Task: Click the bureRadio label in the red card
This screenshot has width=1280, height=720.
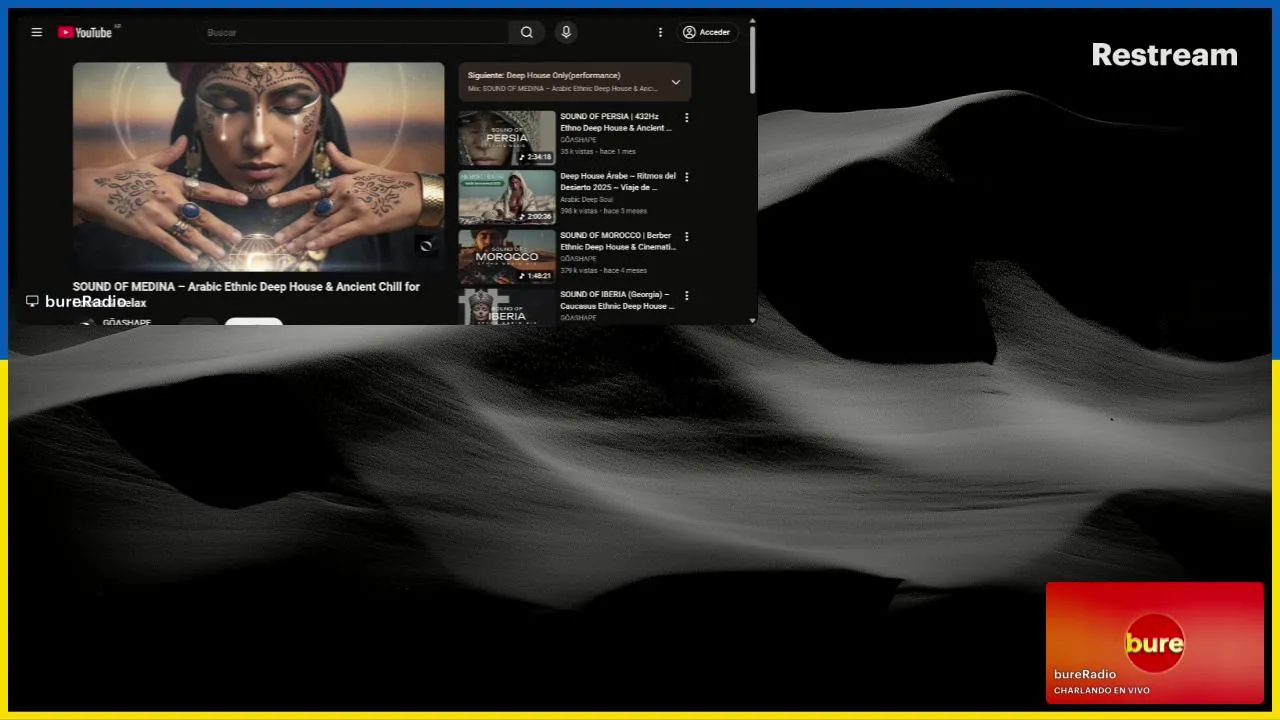Action: (1085, 674)
